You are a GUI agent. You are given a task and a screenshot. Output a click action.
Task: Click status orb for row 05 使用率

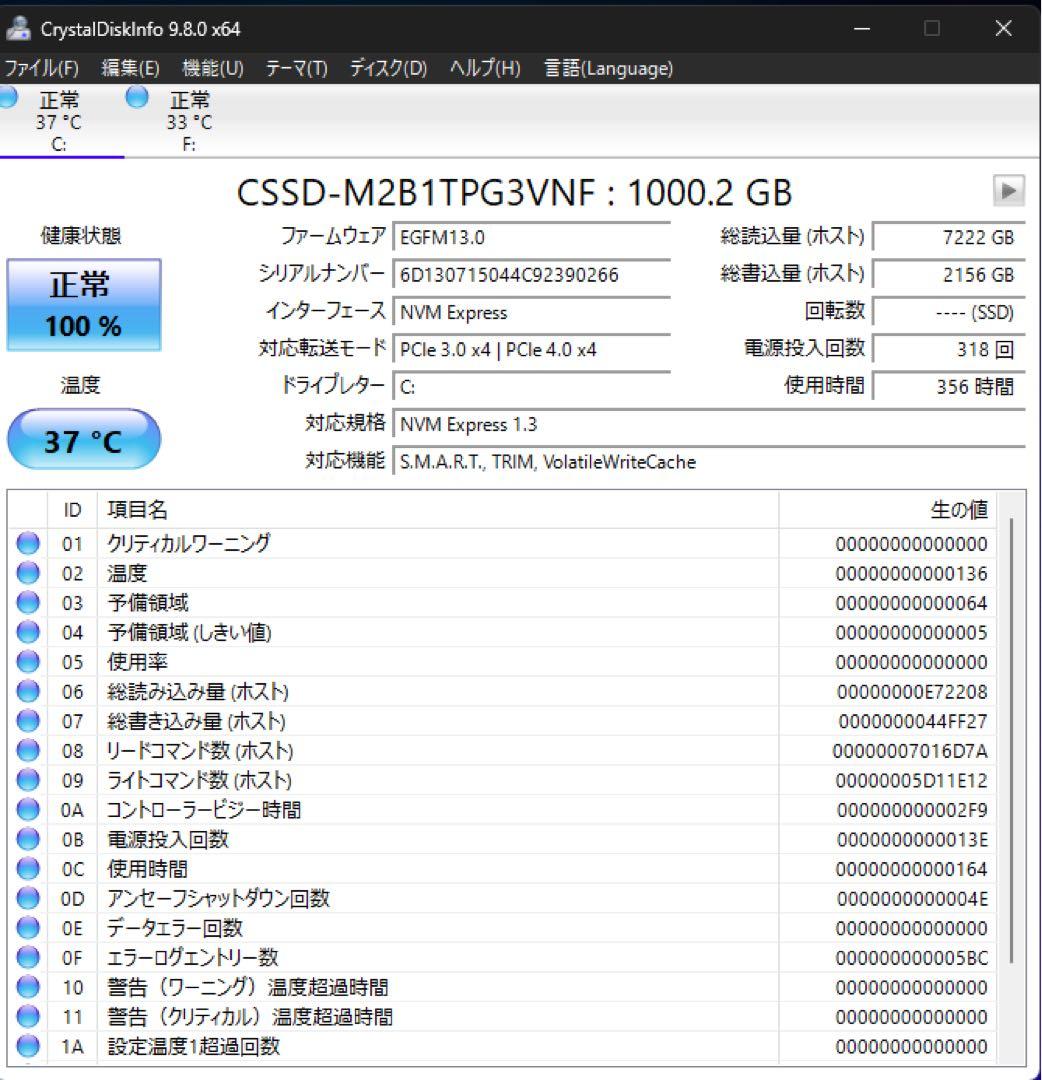click(x=28, y=662)
